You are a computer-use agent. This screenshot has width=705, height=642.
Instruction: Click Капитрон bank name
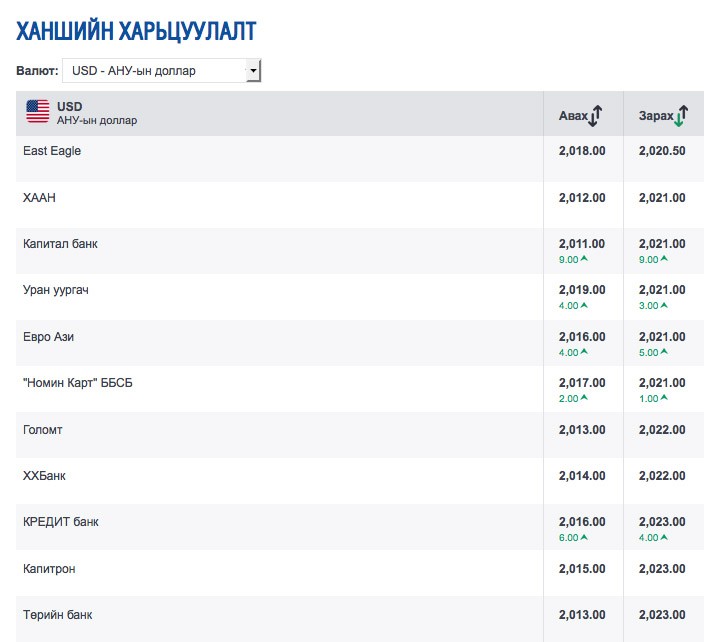coord(49,569)
